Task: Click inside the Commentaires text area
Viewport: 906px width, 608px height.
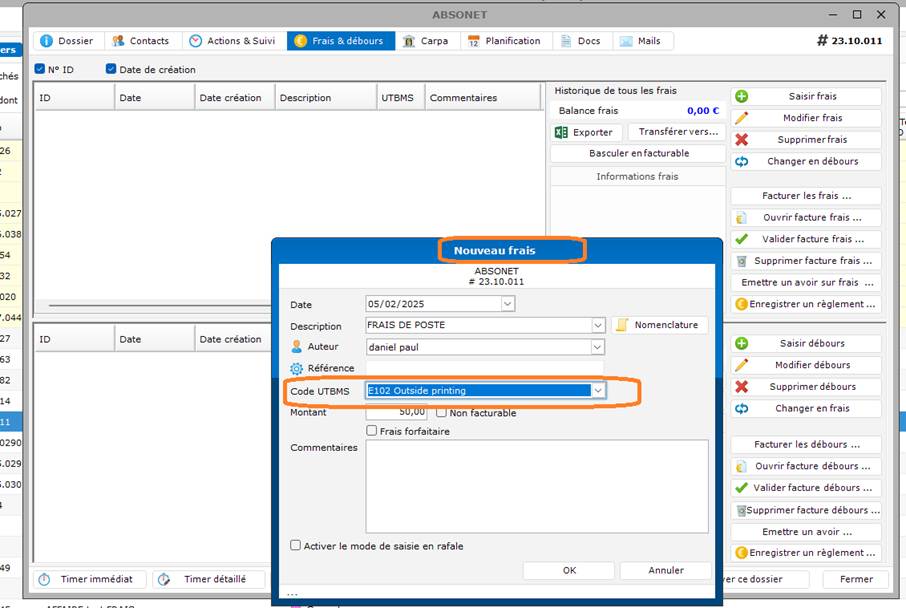Action: [536, 484]
